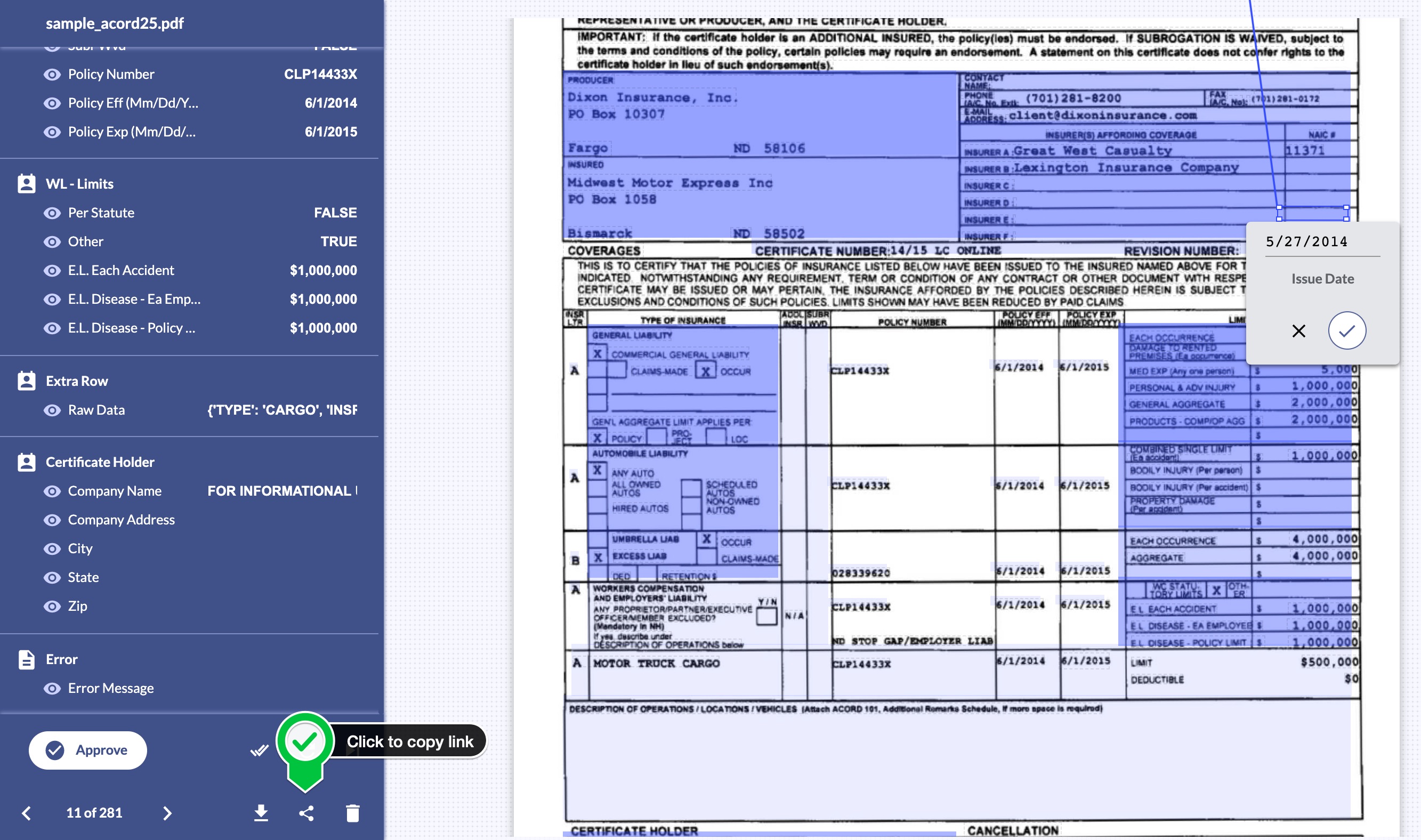This screenshot has width=1421, height=840.
Task: Select the Certificate Holder section header
Action: click(x=100, y=463)
